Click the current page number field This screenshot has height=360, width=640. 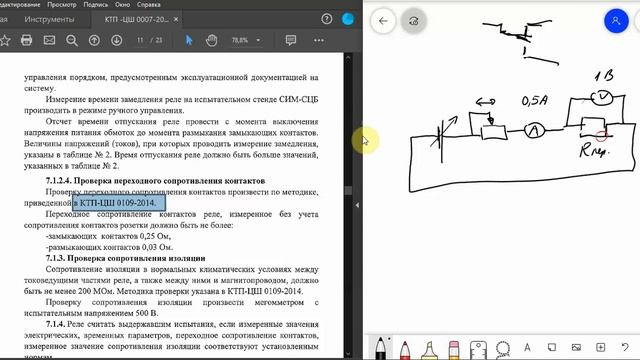point(140,40)
